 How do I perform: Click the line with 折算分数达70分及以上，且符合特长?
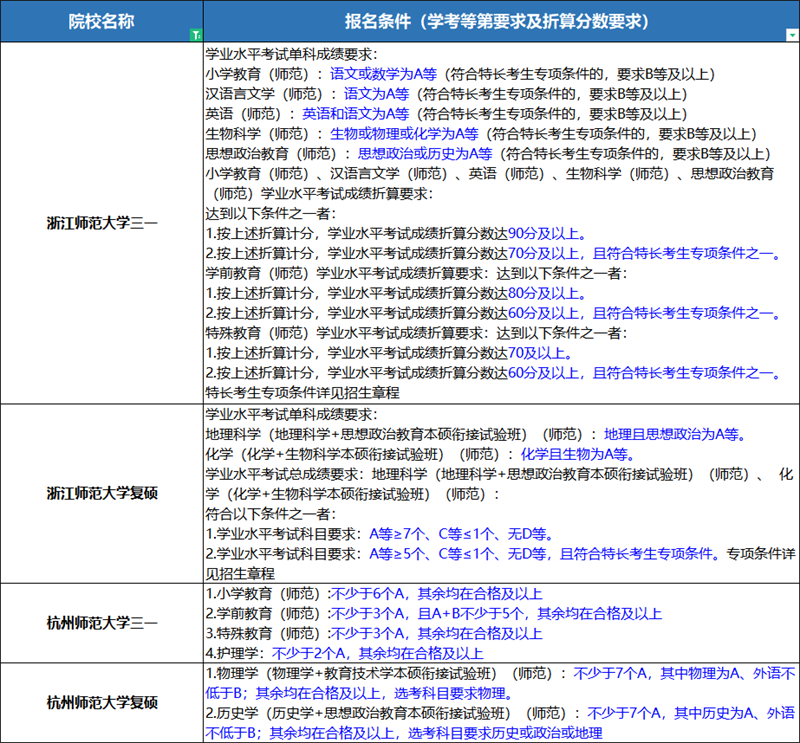(493, 253)
